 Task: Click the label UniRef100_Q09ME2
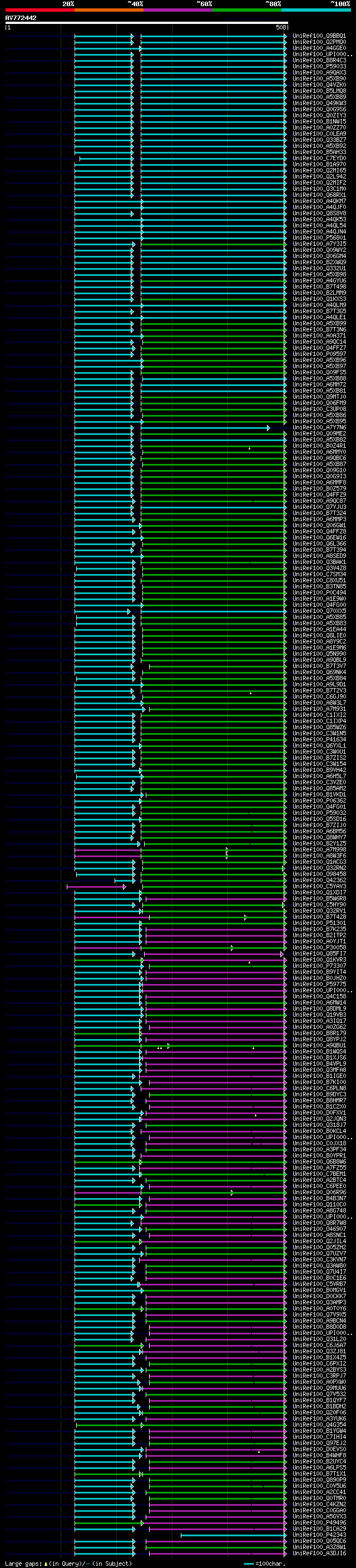[x=319, y=433]
